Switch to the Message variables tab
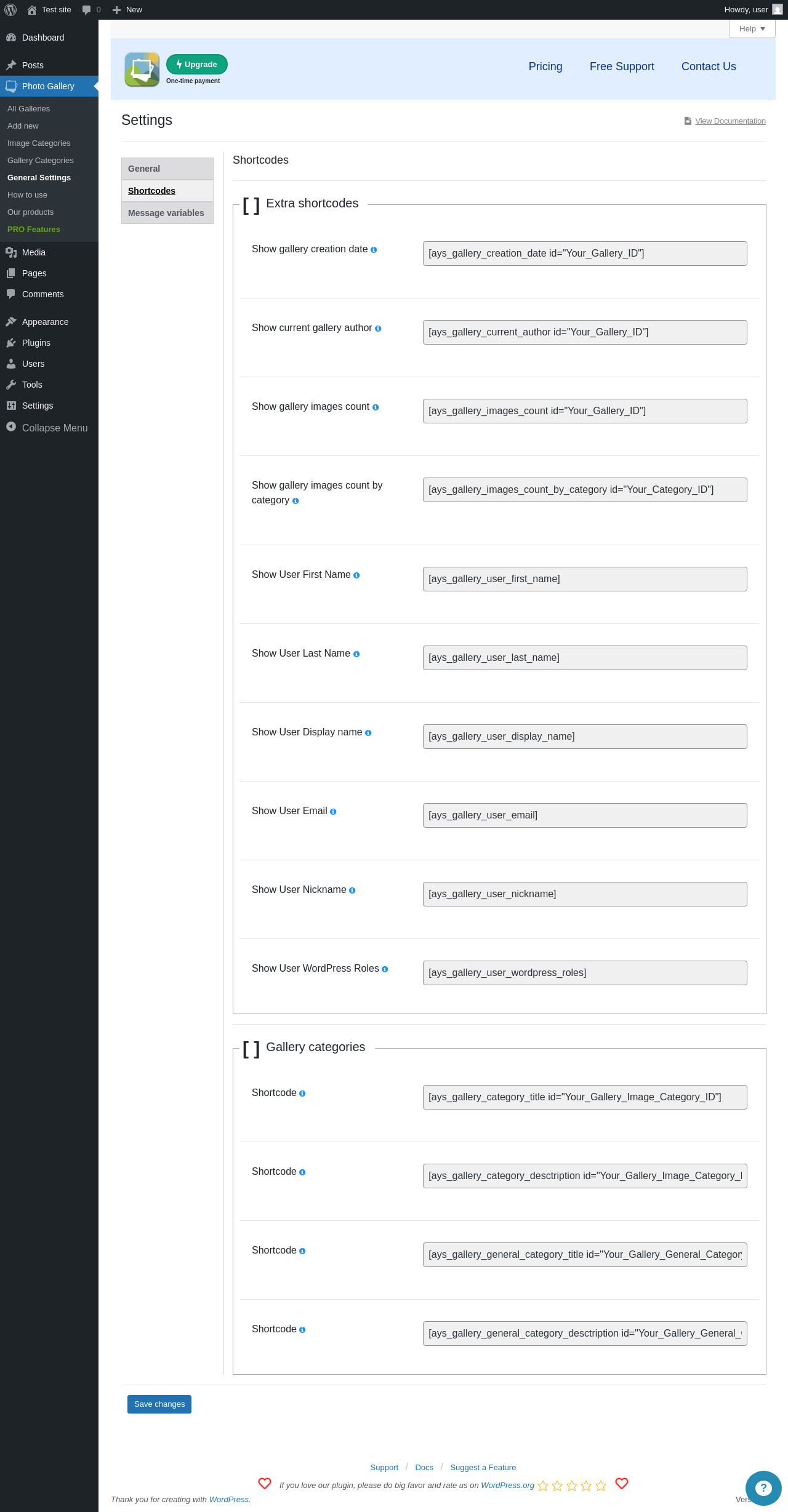 167,213
